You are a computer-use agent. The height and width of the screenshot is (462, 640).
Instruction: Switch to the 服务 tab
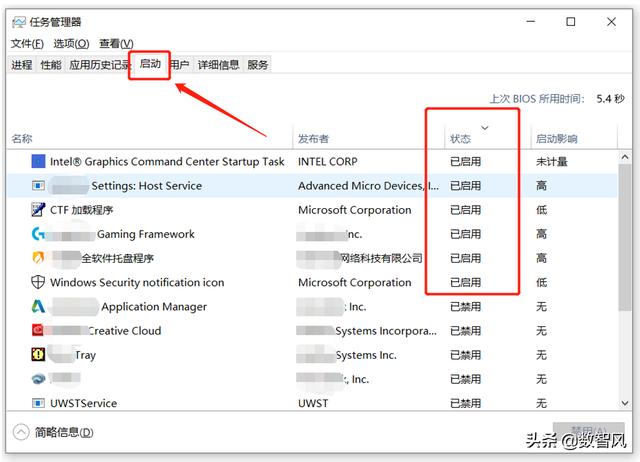click(258, 64)
